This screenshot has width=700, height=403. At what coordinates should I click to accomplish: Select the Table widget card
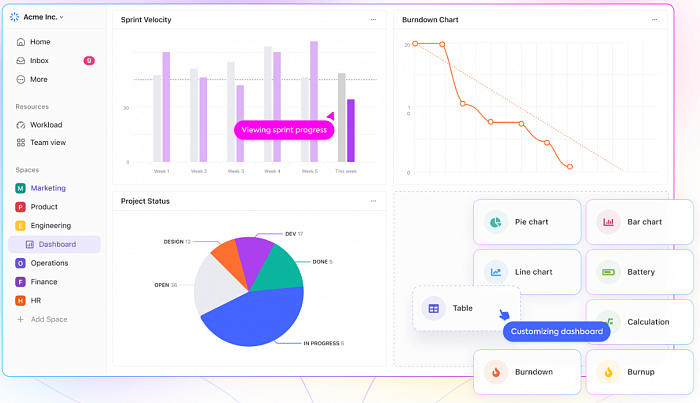467,308
